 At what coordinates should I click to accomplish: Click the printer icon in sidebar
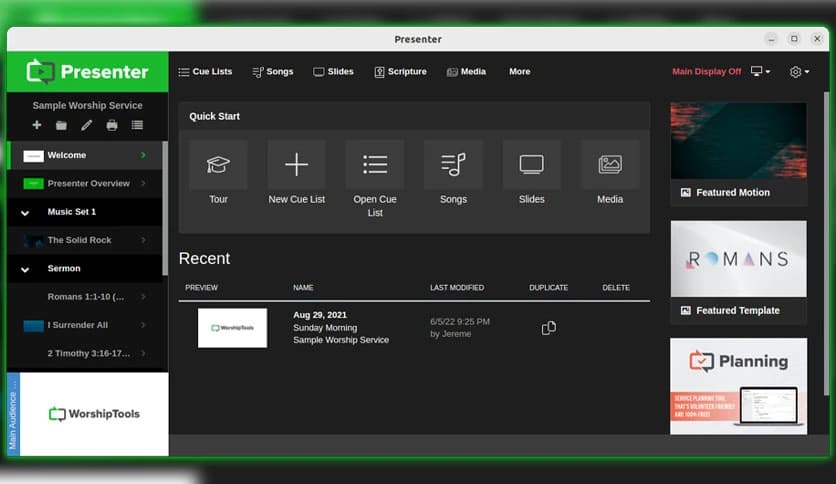(x=112, y=125)
